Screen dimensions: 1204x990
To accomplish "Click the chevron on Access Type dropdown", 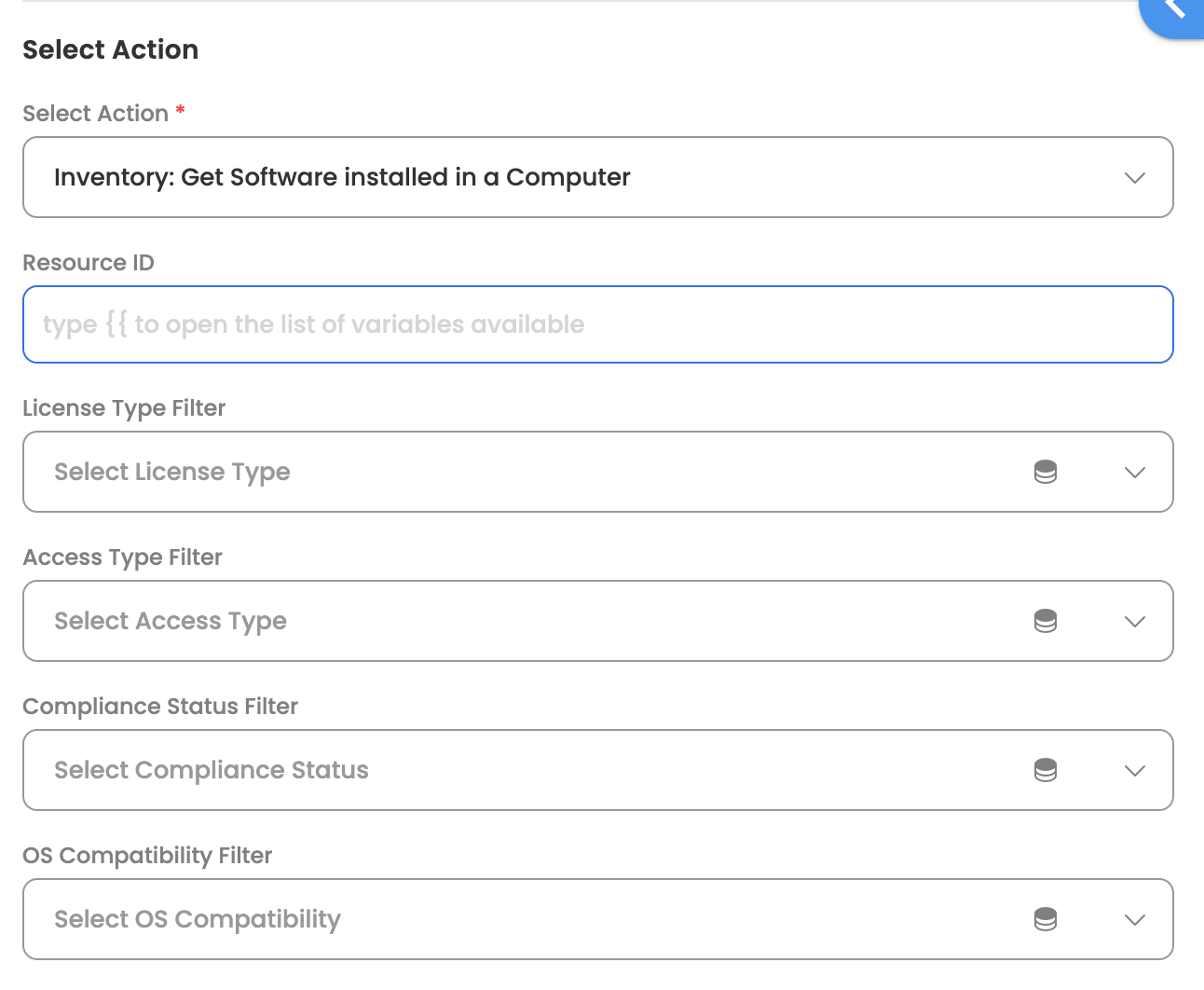I will (1134, 622).
